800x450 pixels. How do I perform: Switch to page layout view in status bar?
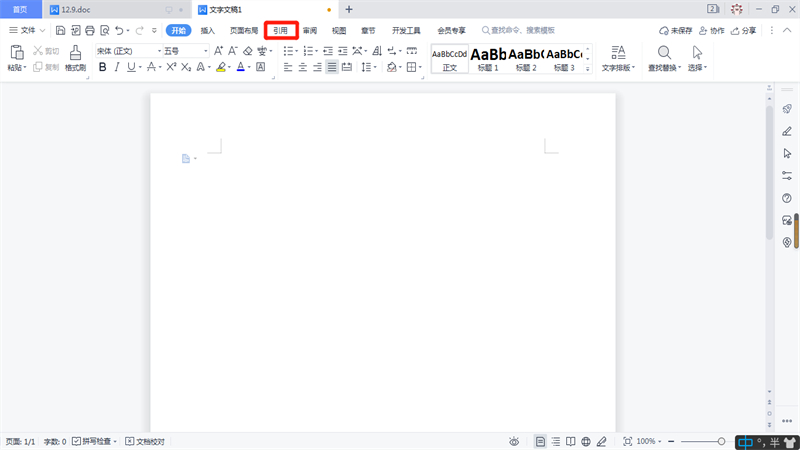(x=540, y=441)
